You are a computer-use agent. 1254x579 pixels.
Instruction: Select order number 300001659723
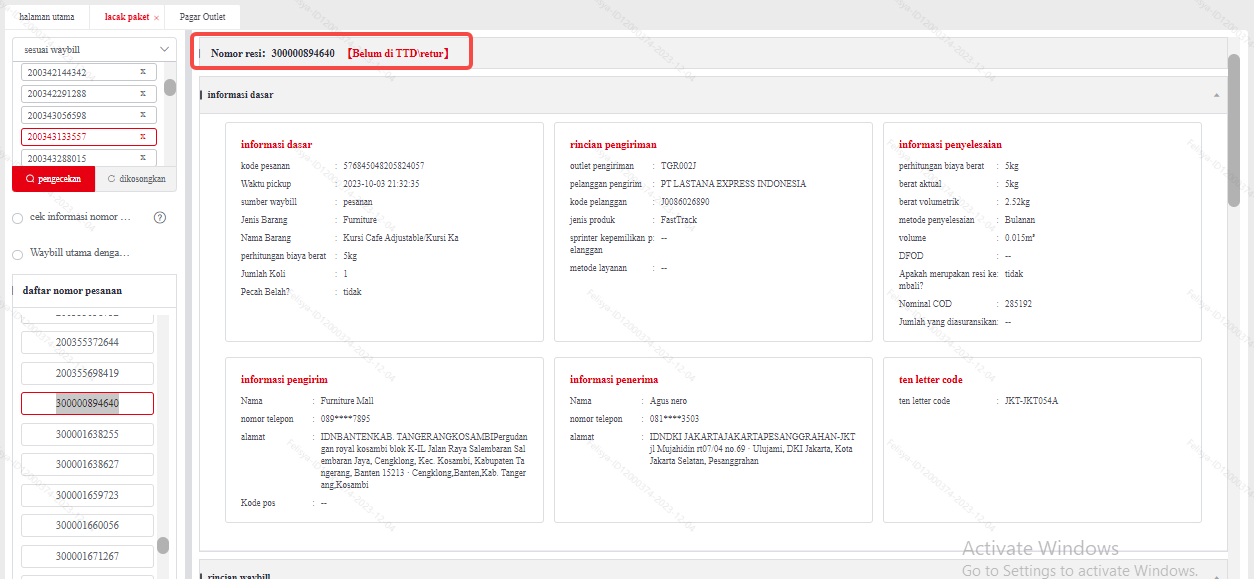[87, 495]
